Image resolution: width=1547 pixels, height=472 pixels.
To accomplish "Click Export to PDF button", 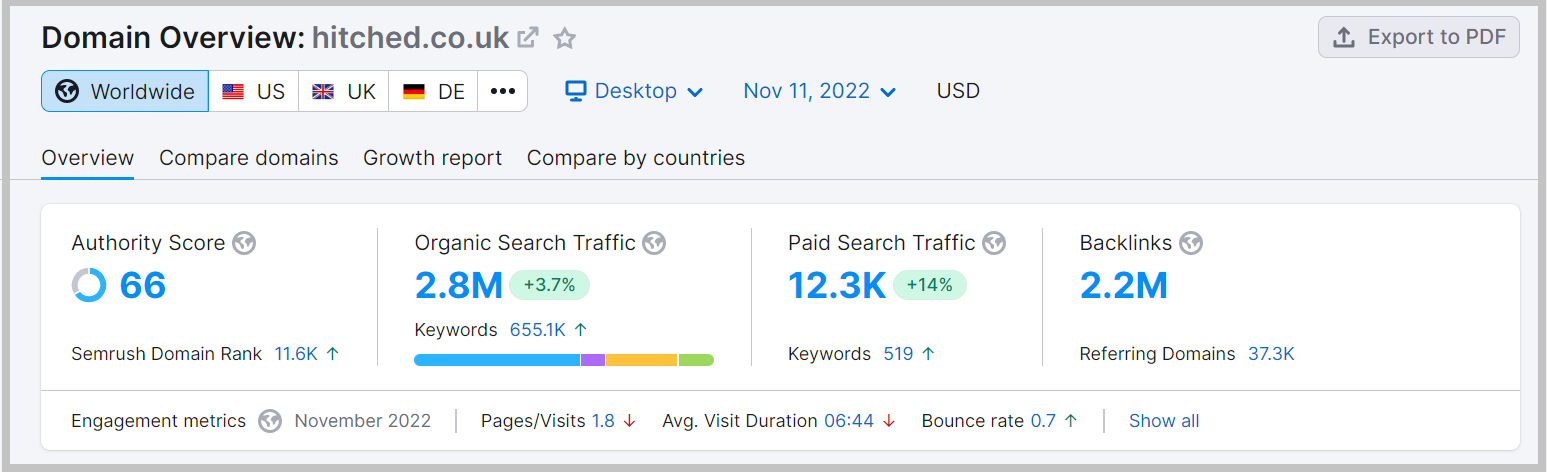I will (1419, 37).
